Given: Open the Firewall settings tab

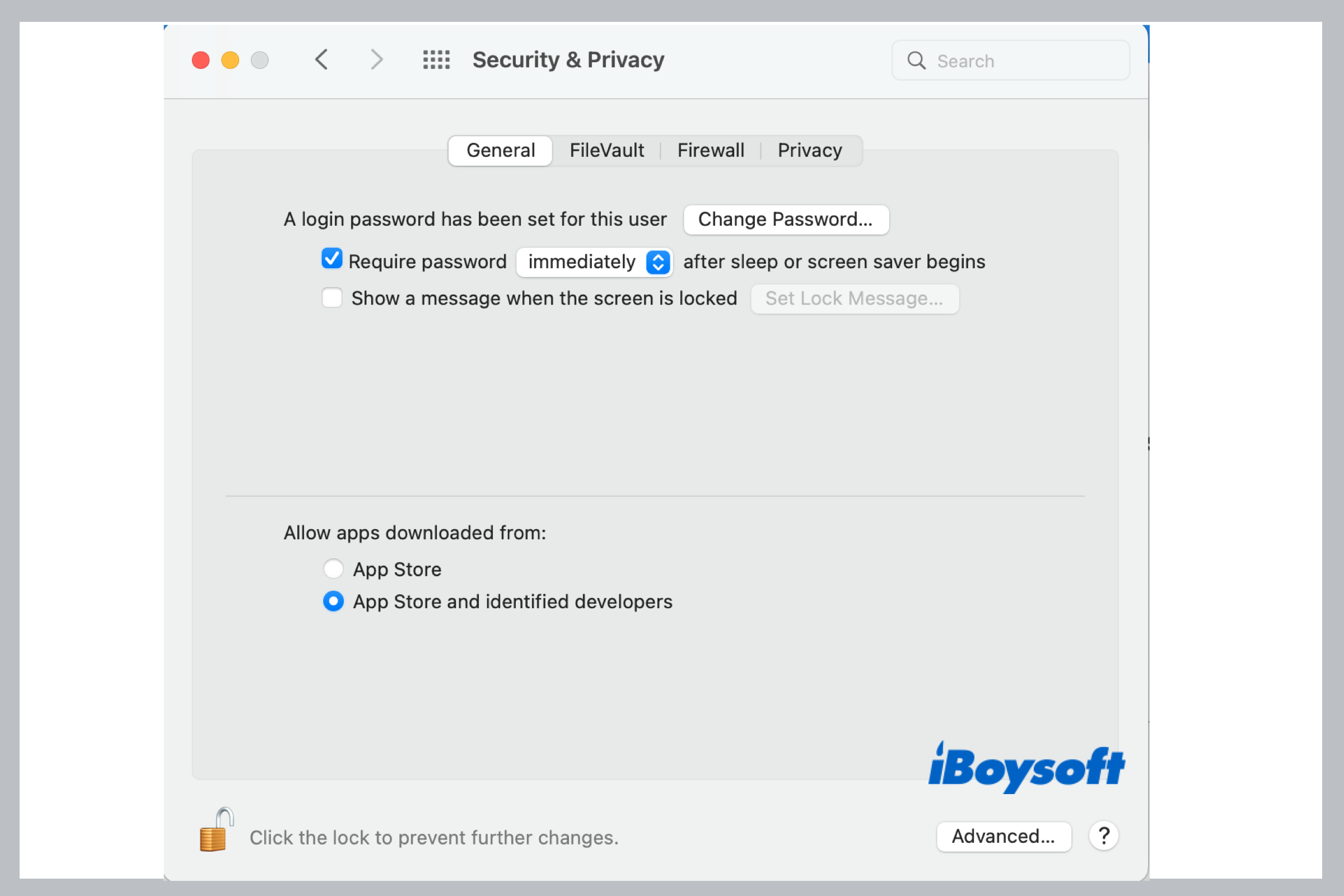Looking at the screenshot, I should (710, 150).
